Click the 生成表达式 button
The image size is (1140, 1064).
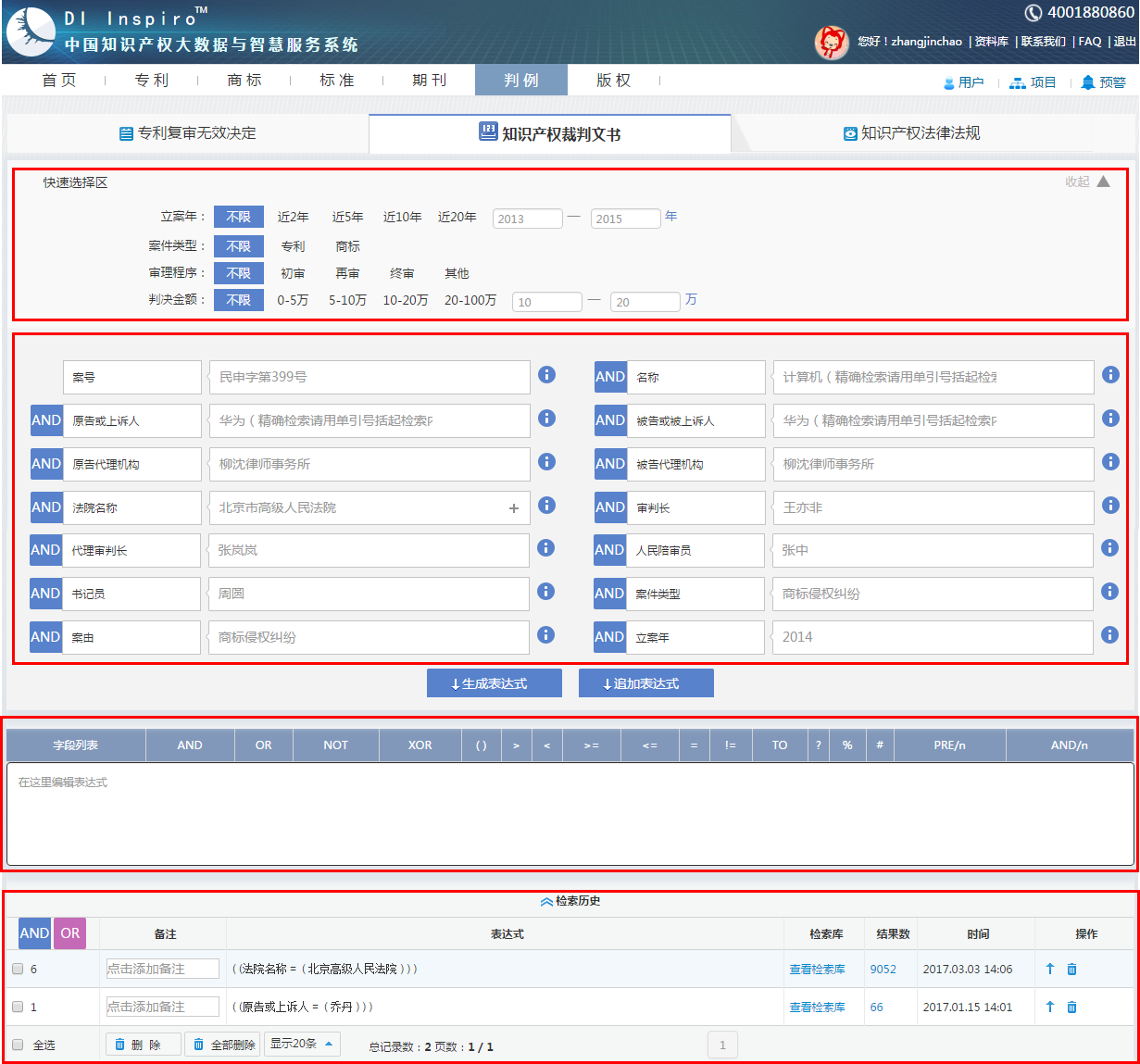(494, 683)
